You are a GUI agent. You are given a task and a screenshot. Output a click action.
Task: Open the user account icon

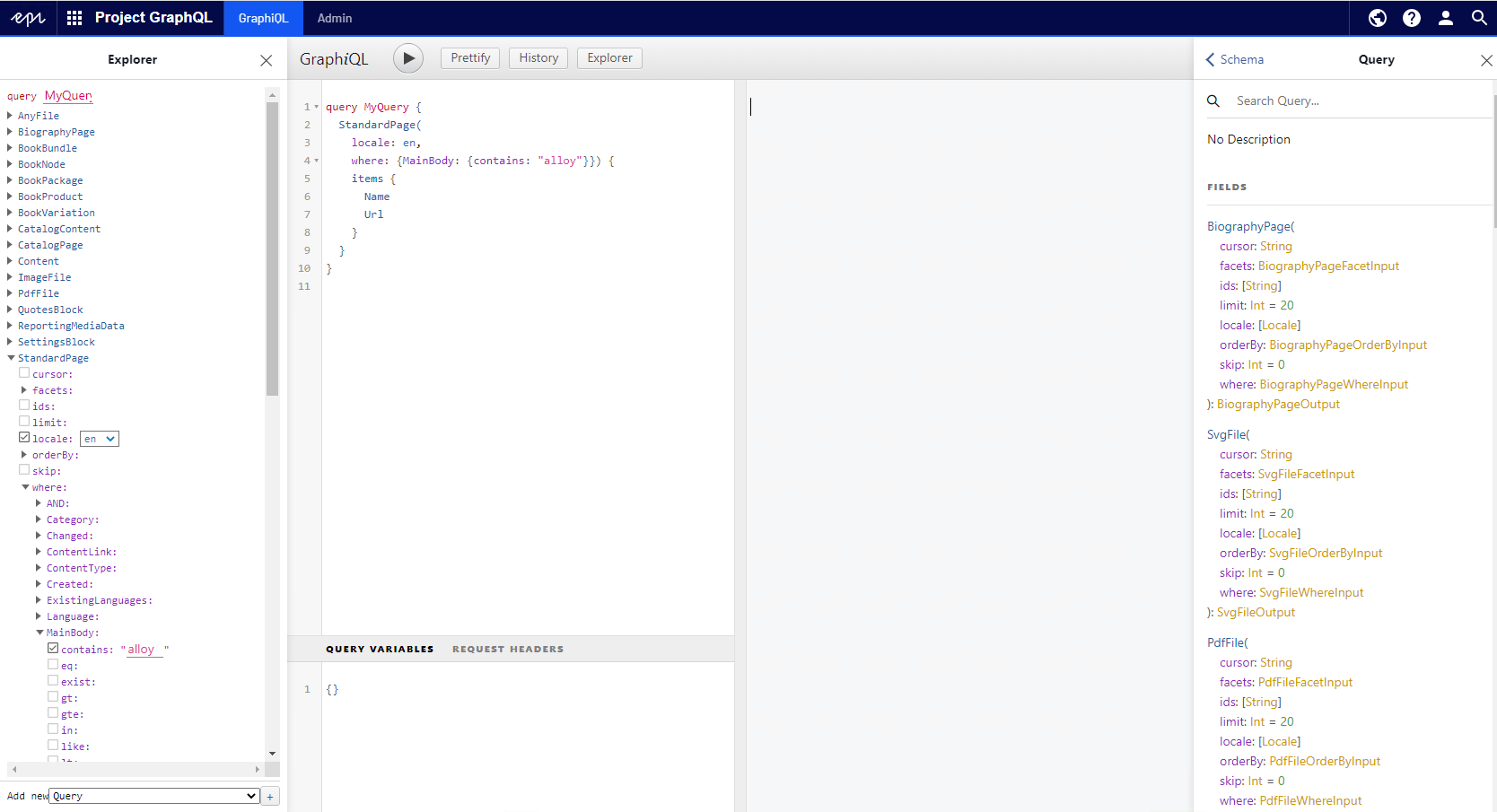(x=1446, y=18)
